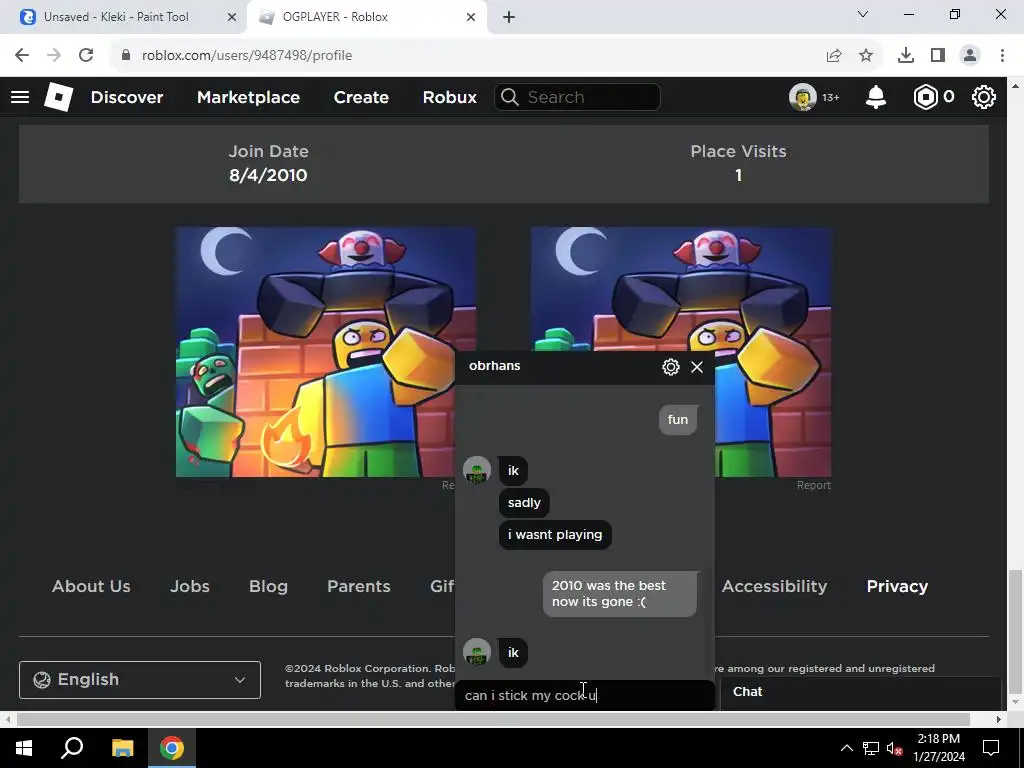The height and width of the screenshot is (768, 1024).
Task: Click the vertical page scrollbar
Action: [1015, 630]
